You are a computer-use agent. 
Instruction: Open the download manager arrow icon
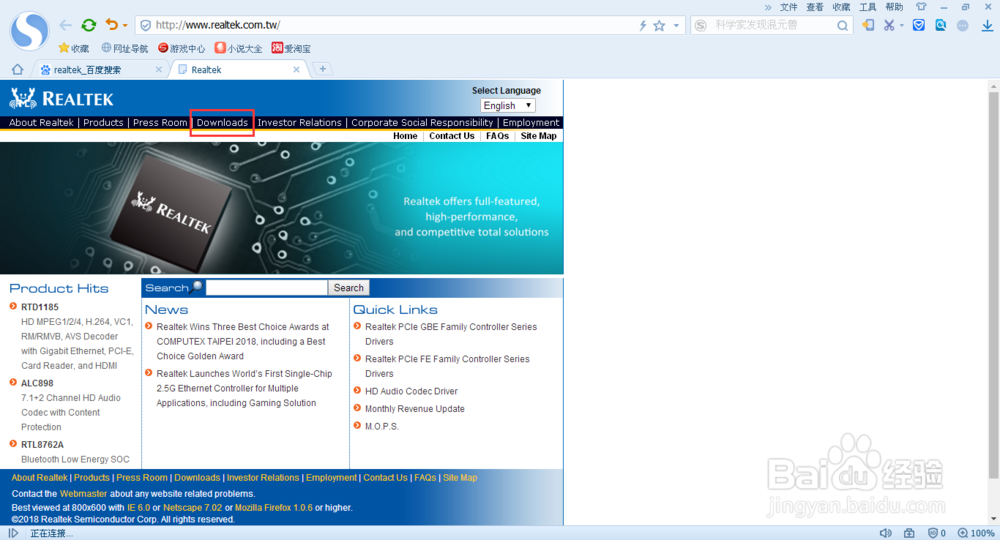987,25
